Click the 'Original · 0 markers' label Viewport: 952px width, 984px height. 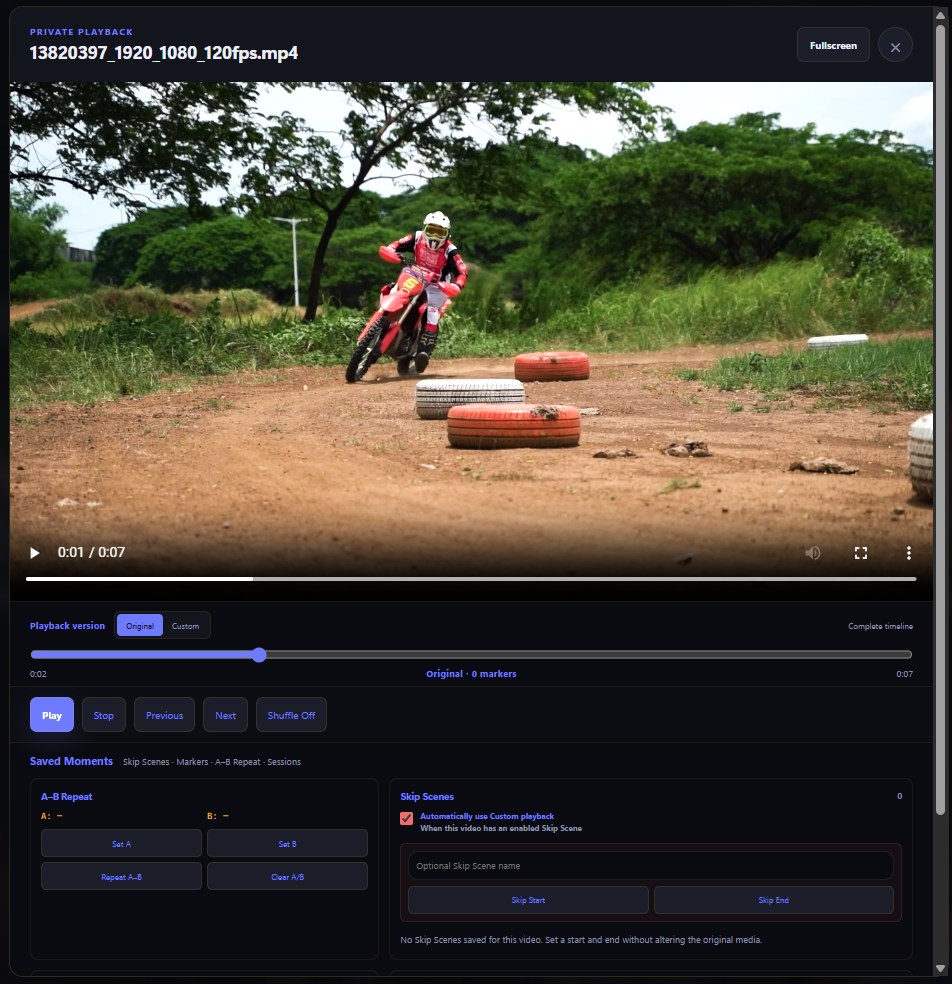[471, 673]
